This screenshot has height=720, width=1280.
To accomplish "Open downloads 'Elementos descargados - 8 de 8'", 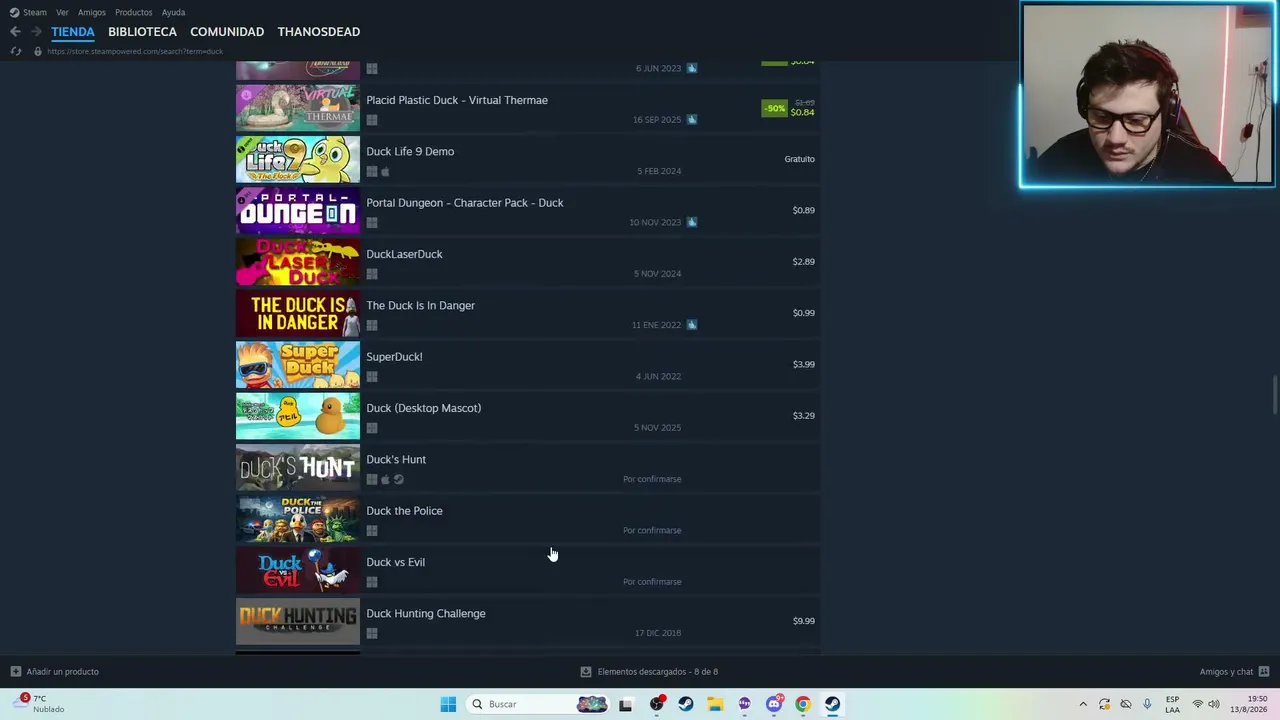I will tap(649, 672).
